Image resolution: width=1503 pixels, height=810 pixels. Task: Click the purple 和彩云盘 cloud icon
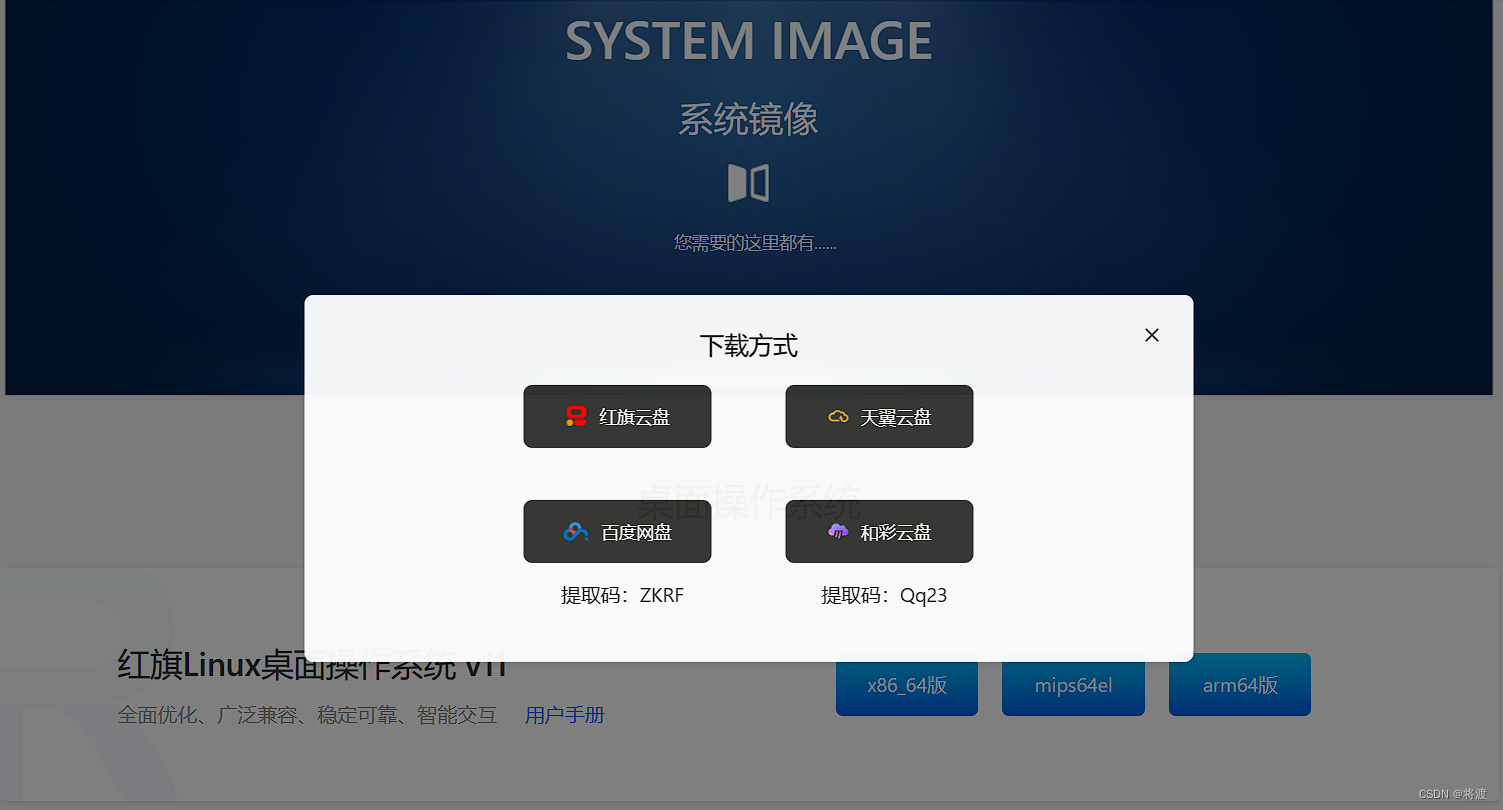click(x=838, y=532)
